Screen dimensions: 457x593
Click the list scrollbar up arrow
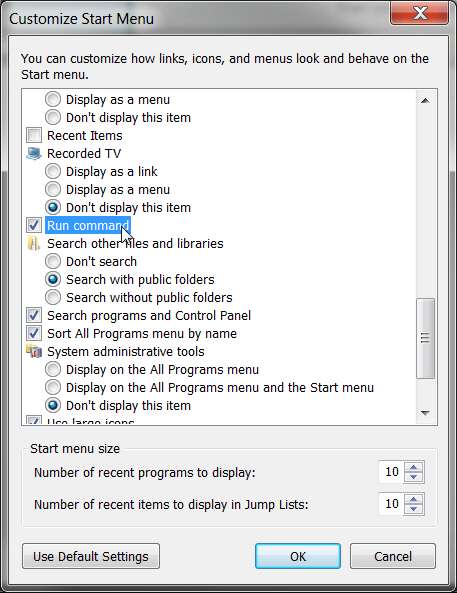coord(425,101)
